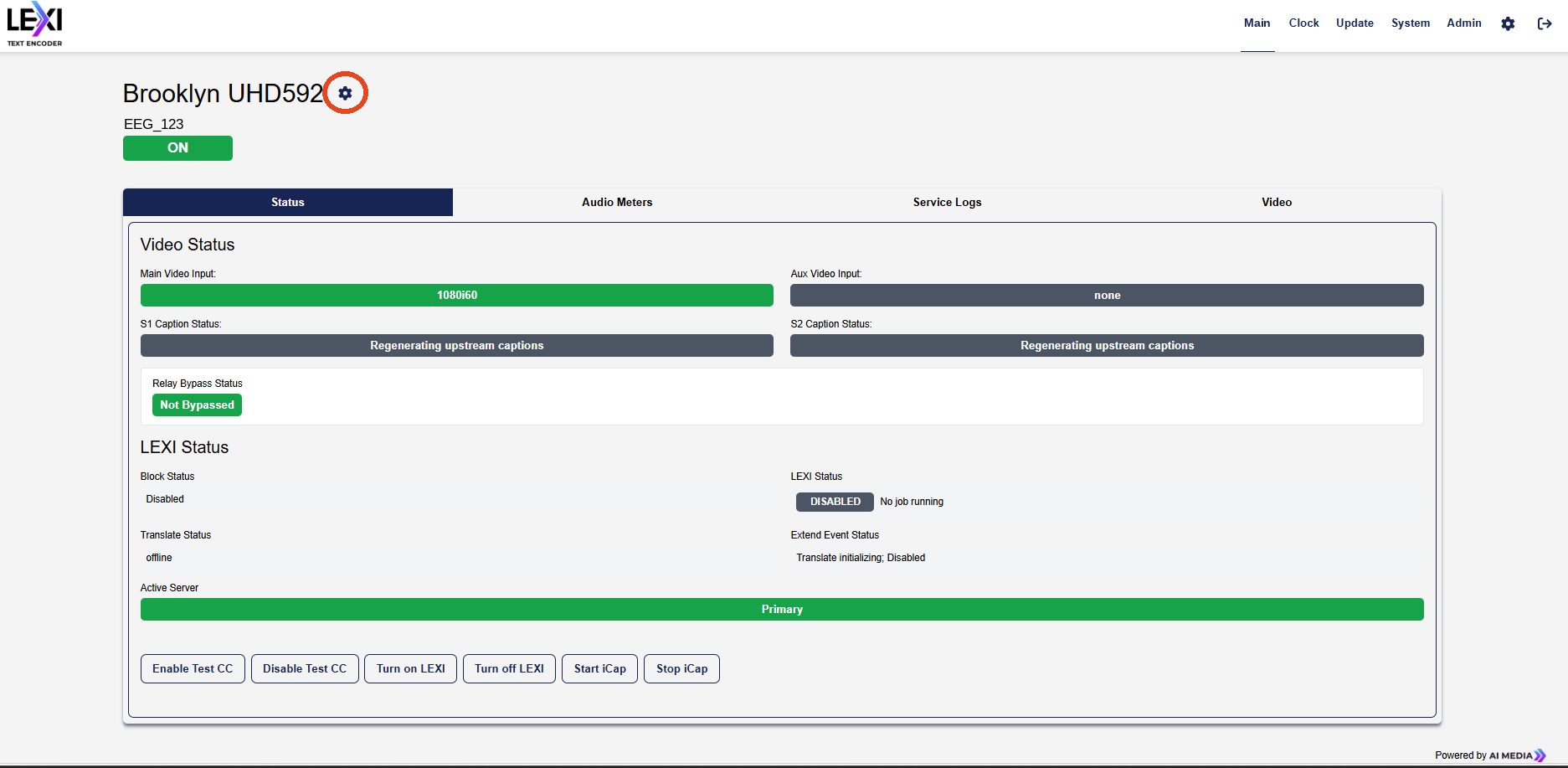Click the Not Bypassed relay status badge

(x=197, y=405)
